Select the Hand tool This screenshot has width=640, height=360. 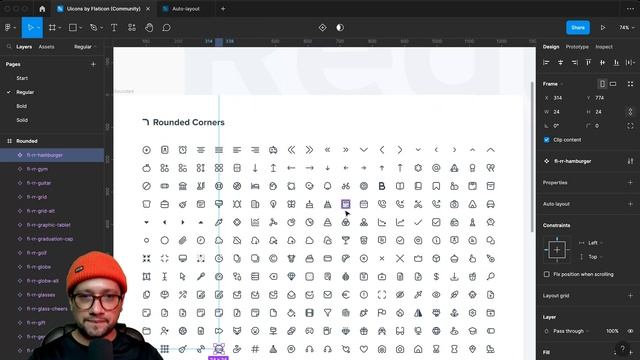149,28
